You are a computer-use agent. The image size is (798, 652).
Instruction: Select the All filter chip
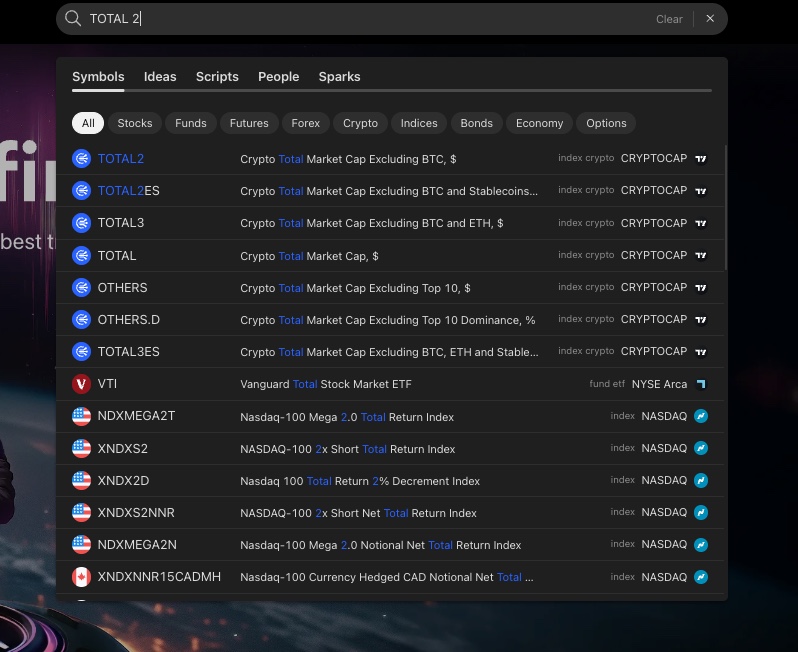click(88, 123)
